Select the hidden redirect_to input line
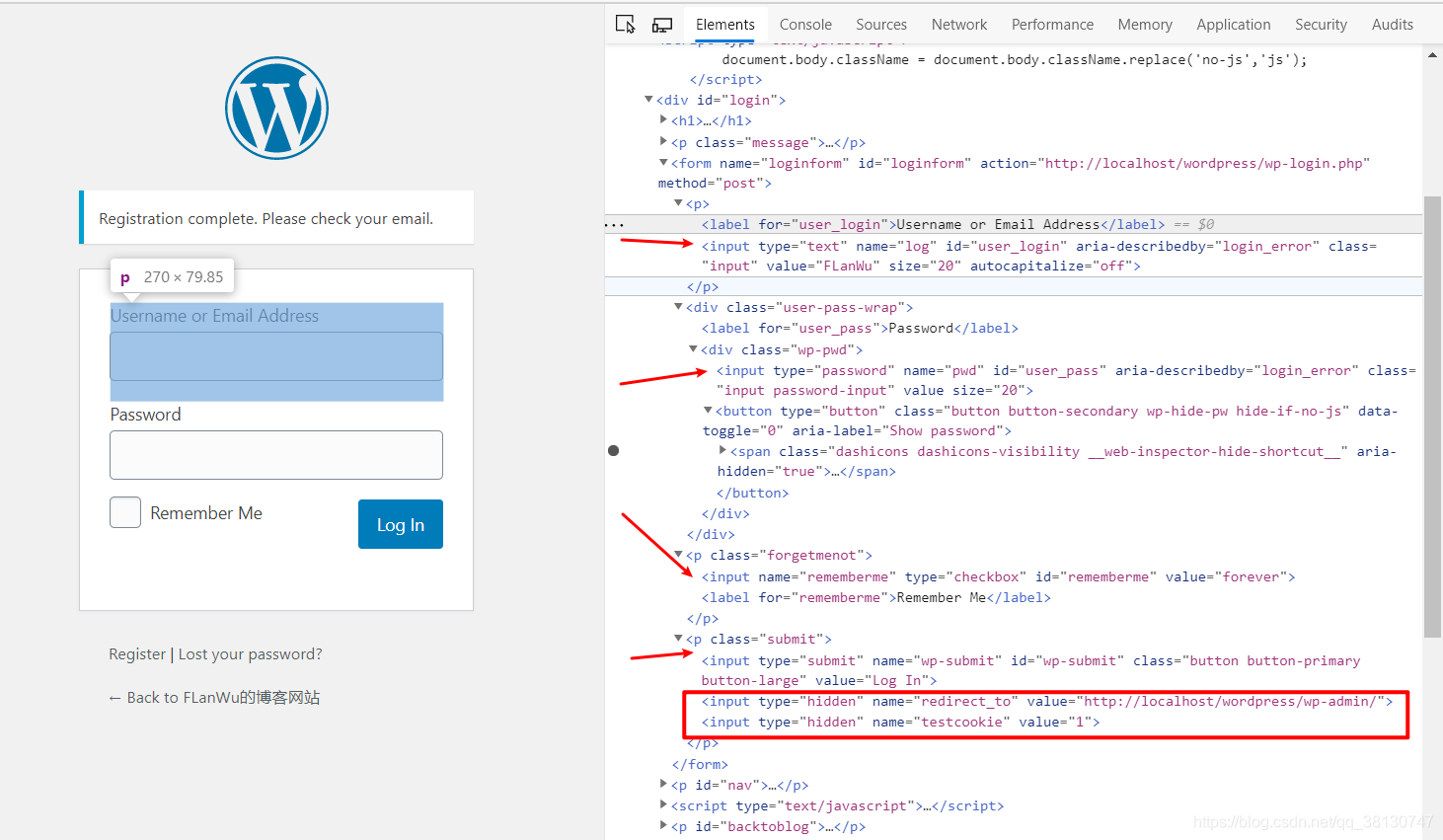 [1047, 702]
